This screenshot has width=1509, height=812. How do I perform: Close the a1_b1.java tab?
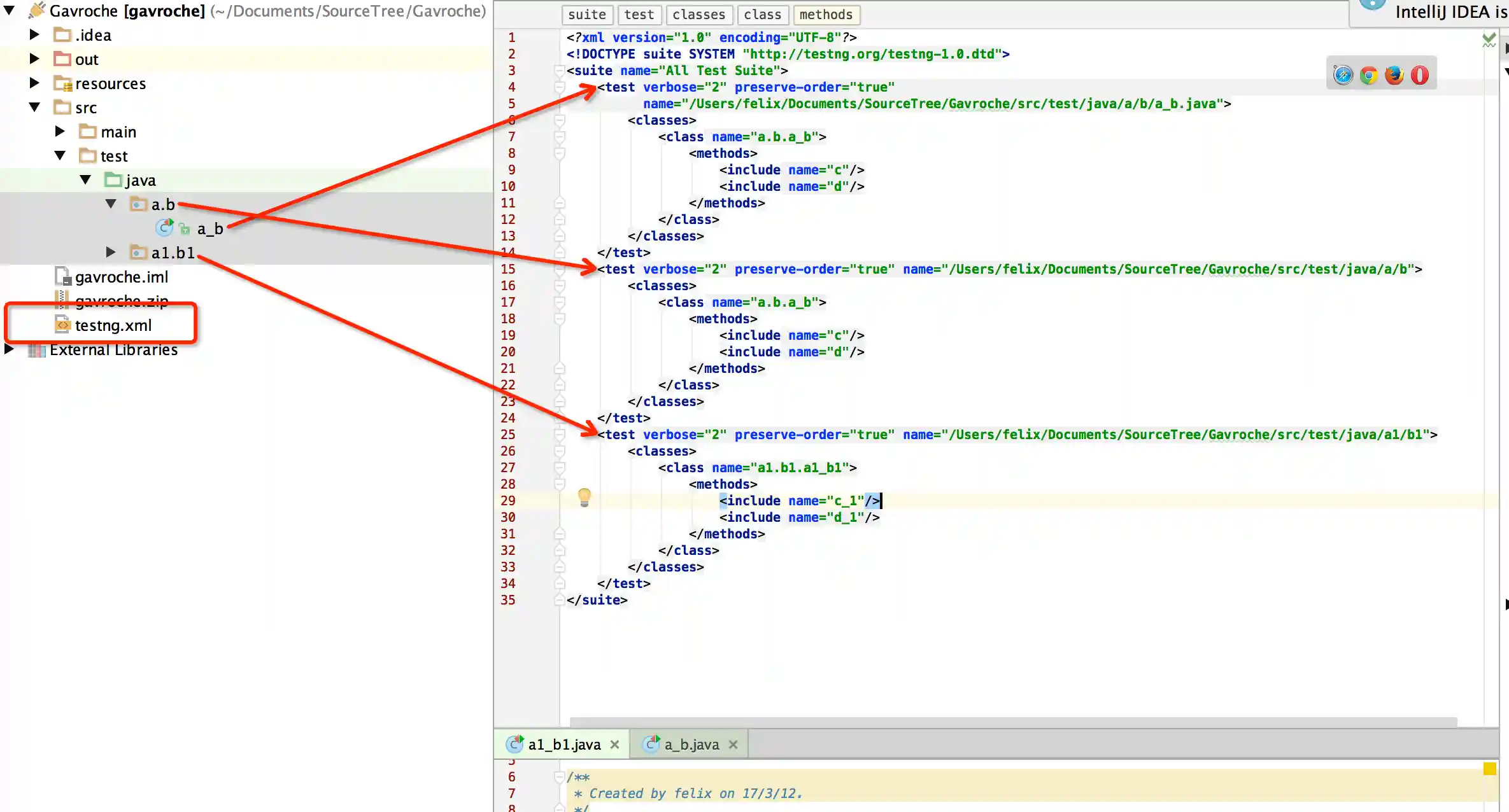(x=614, y=744)
